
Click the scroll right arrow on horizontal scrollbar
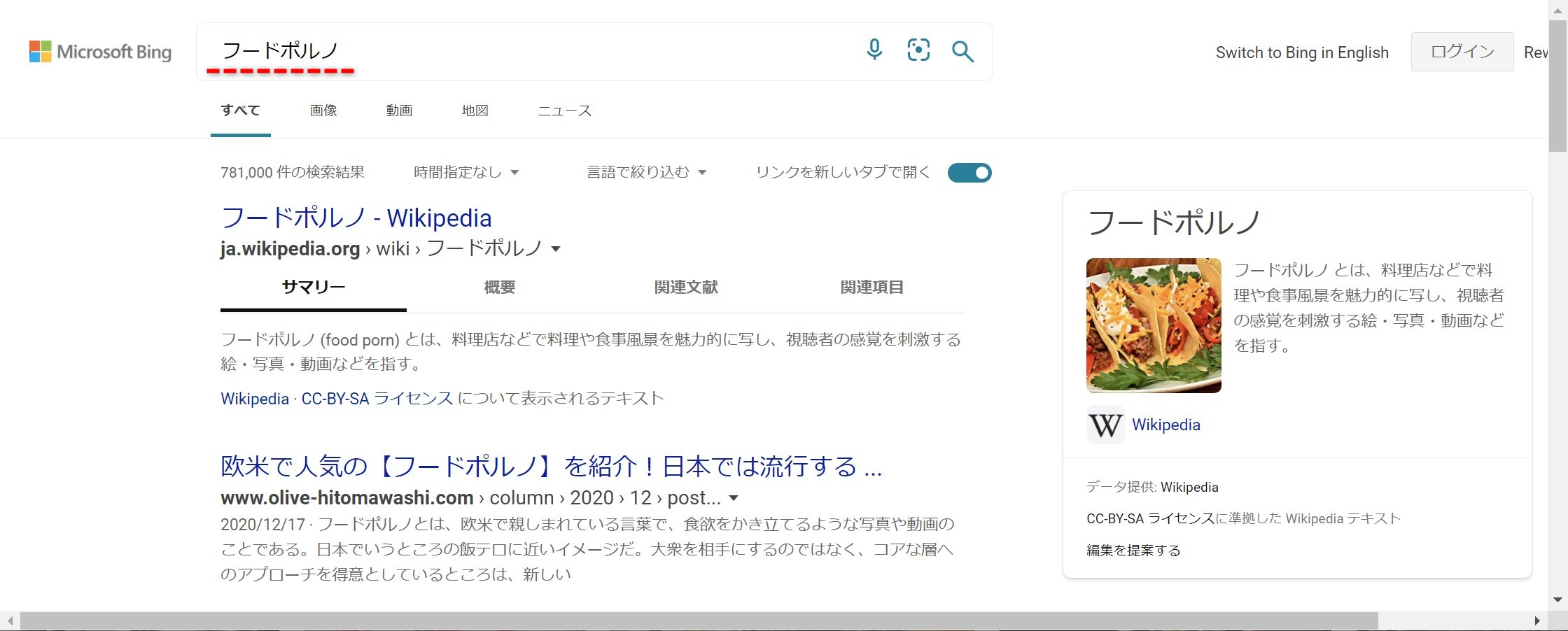coord(1536,621)
